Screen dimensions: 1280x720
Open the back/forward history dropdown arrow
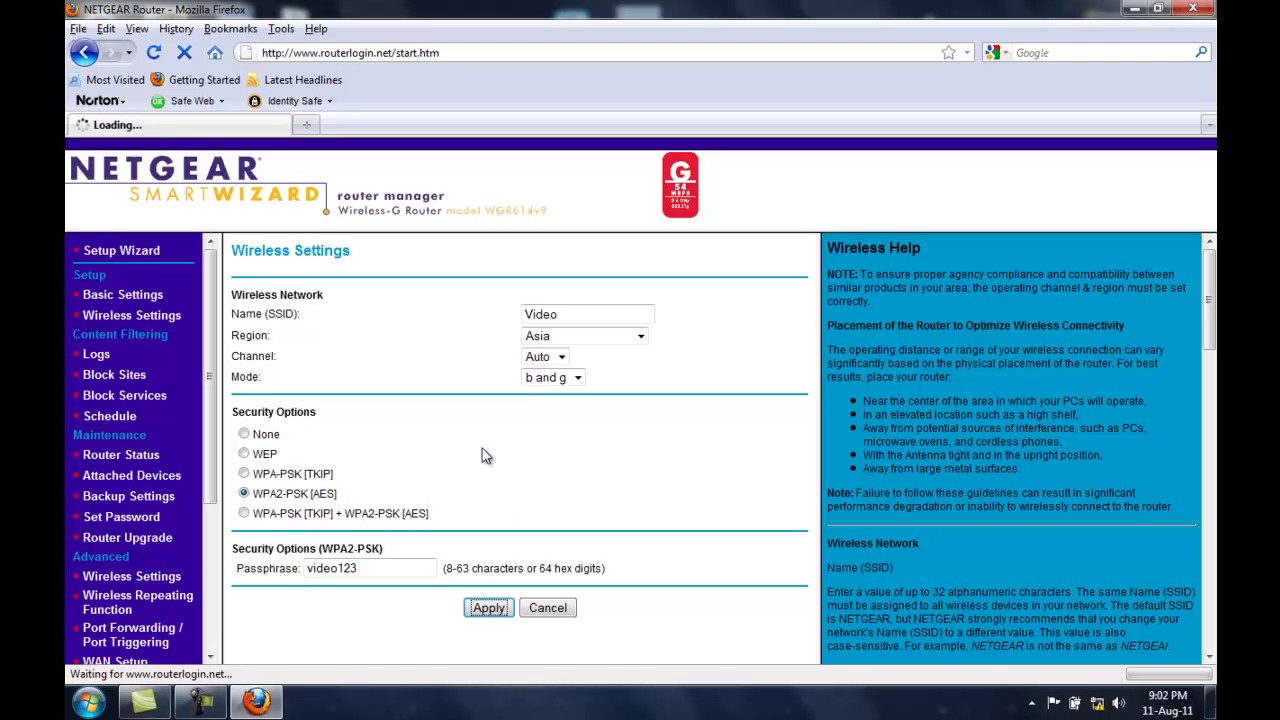coord(129,53)
